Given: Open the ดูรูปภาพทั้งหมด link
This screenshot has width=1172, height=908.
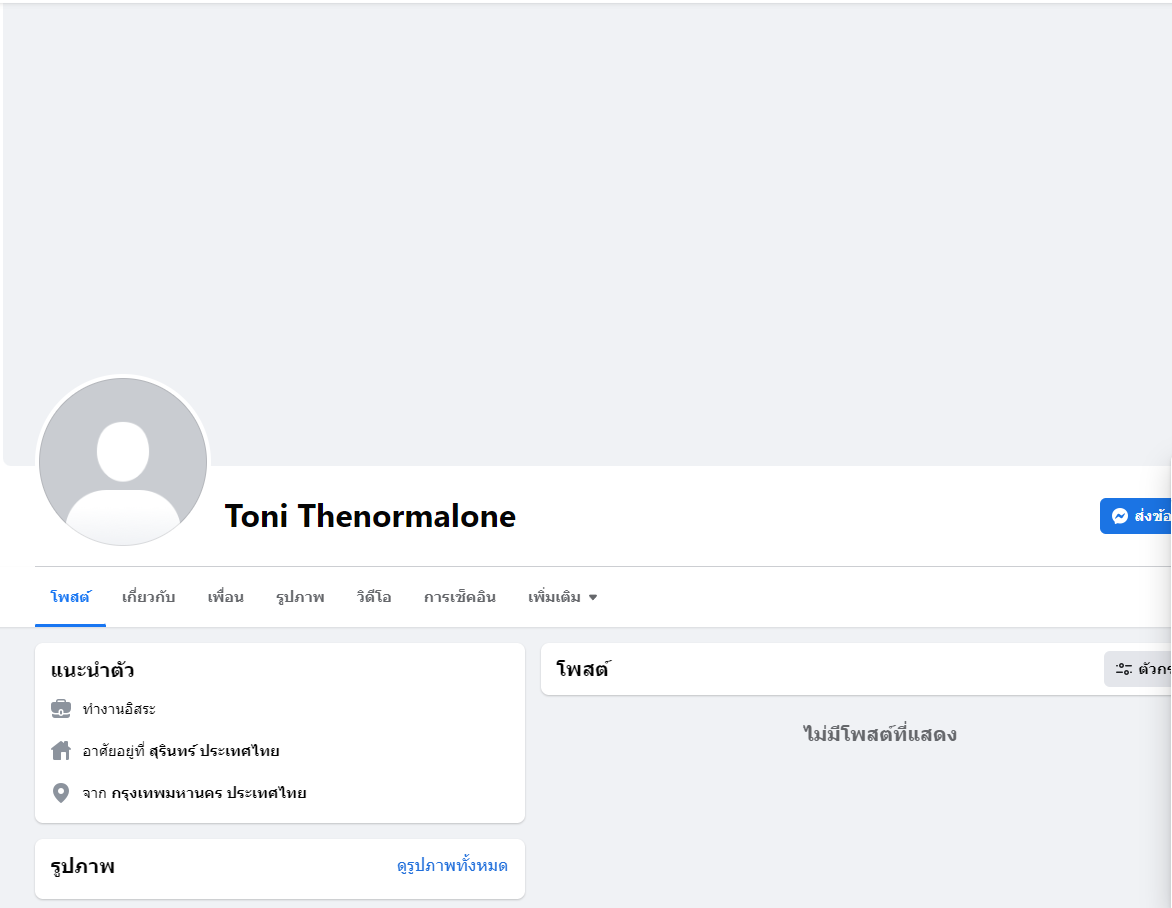Looking at the screenshot, I should 452,866.
